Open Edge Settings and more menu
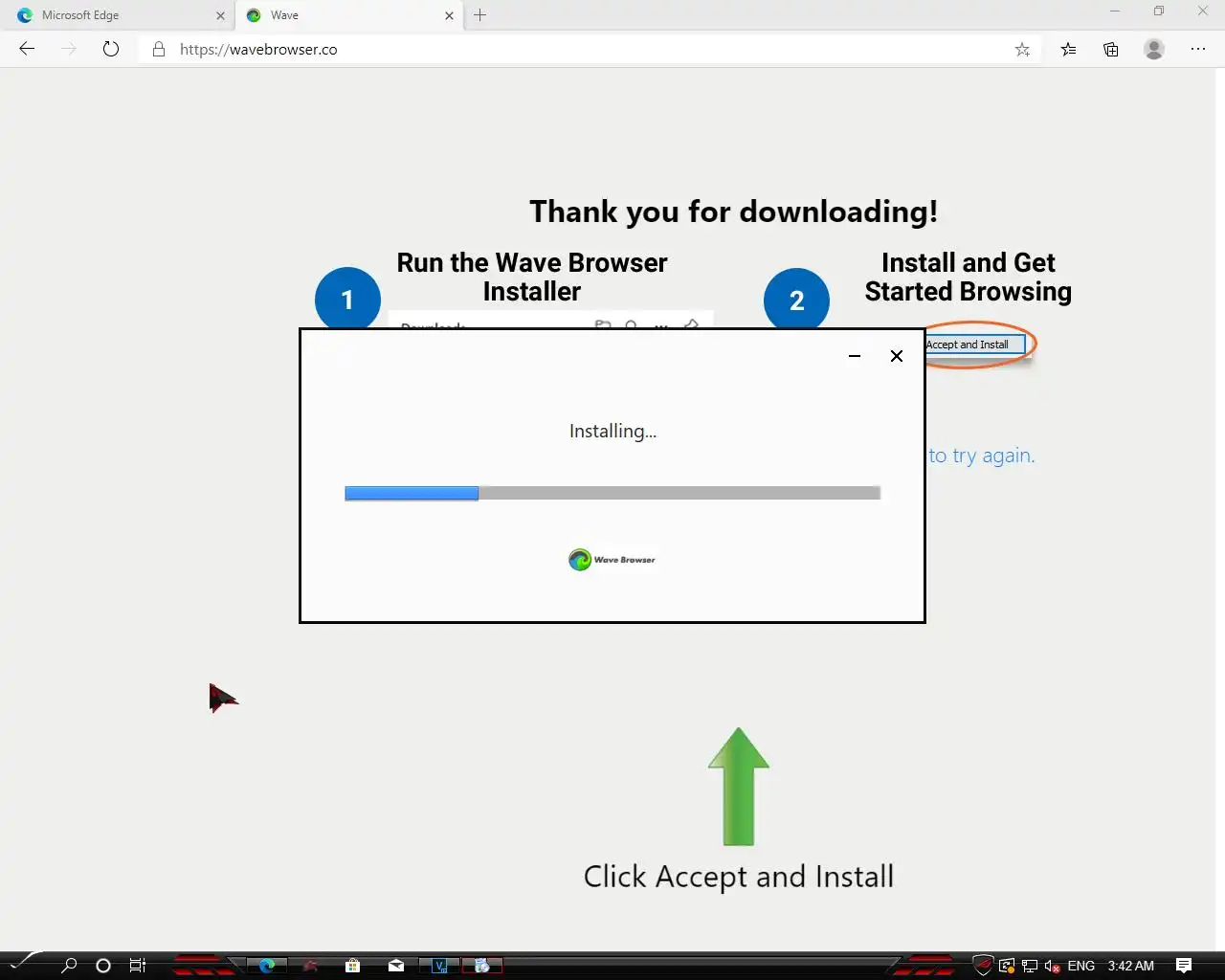The height and width of the screenshot is (980, 1225). [x=1198, y=49]
